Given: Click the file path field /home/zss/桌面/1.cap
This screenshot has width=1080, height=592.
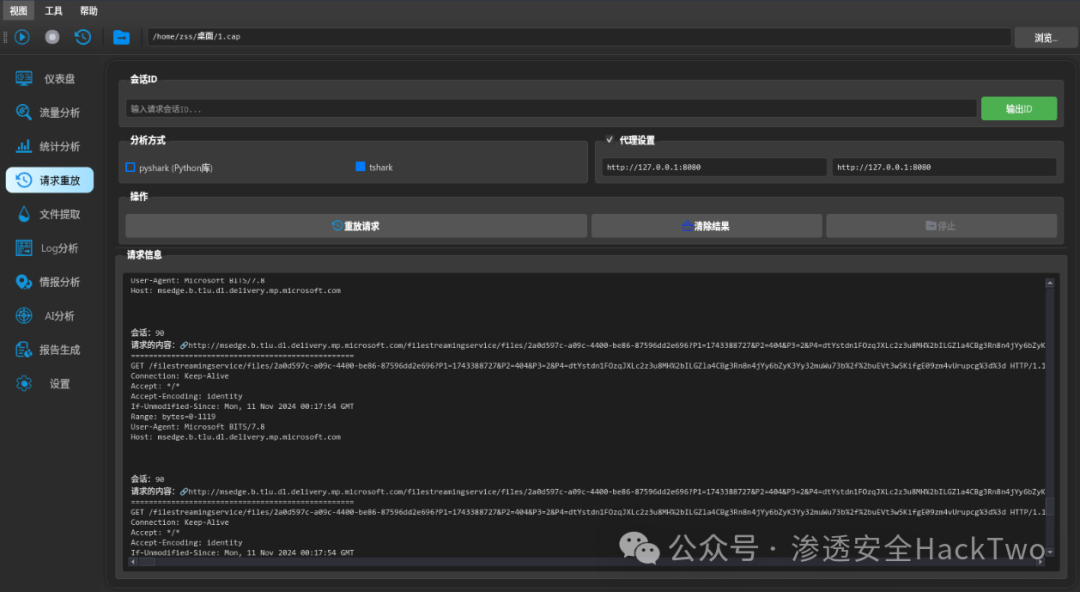Looking at the screenshot, I should (579, 37).
